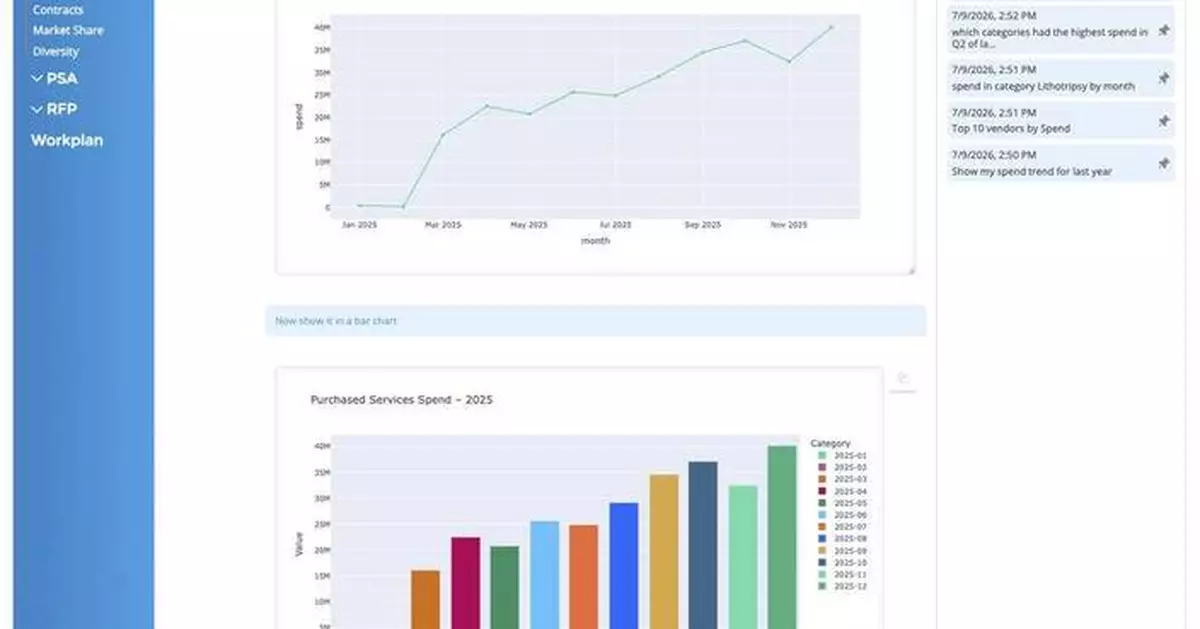Click the 'spend' y-axis label on line chart
Screen dimensions: 1200x629
tap(298, 118)
